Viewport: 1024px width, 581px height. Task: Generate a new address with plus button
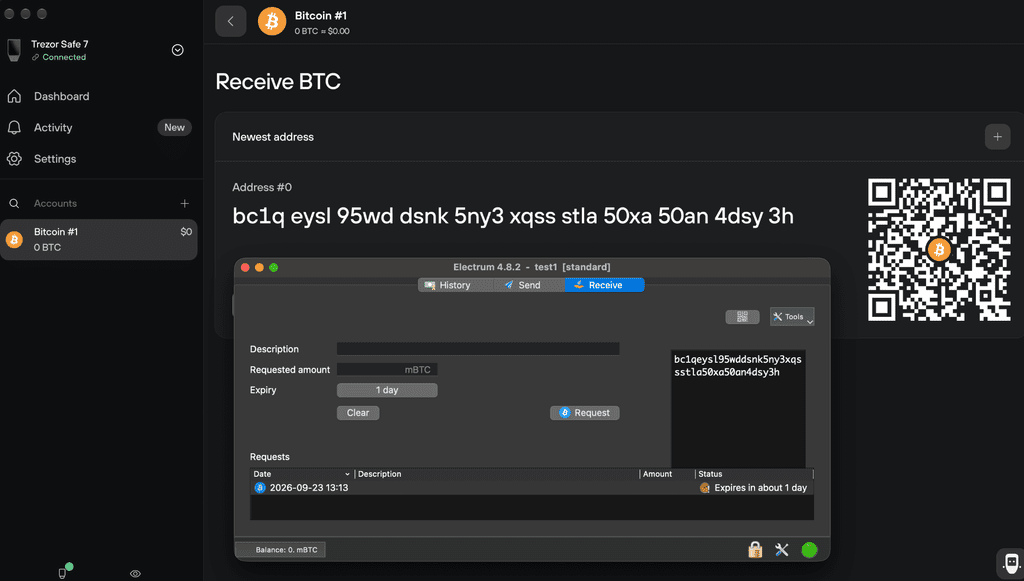[997, 137]
